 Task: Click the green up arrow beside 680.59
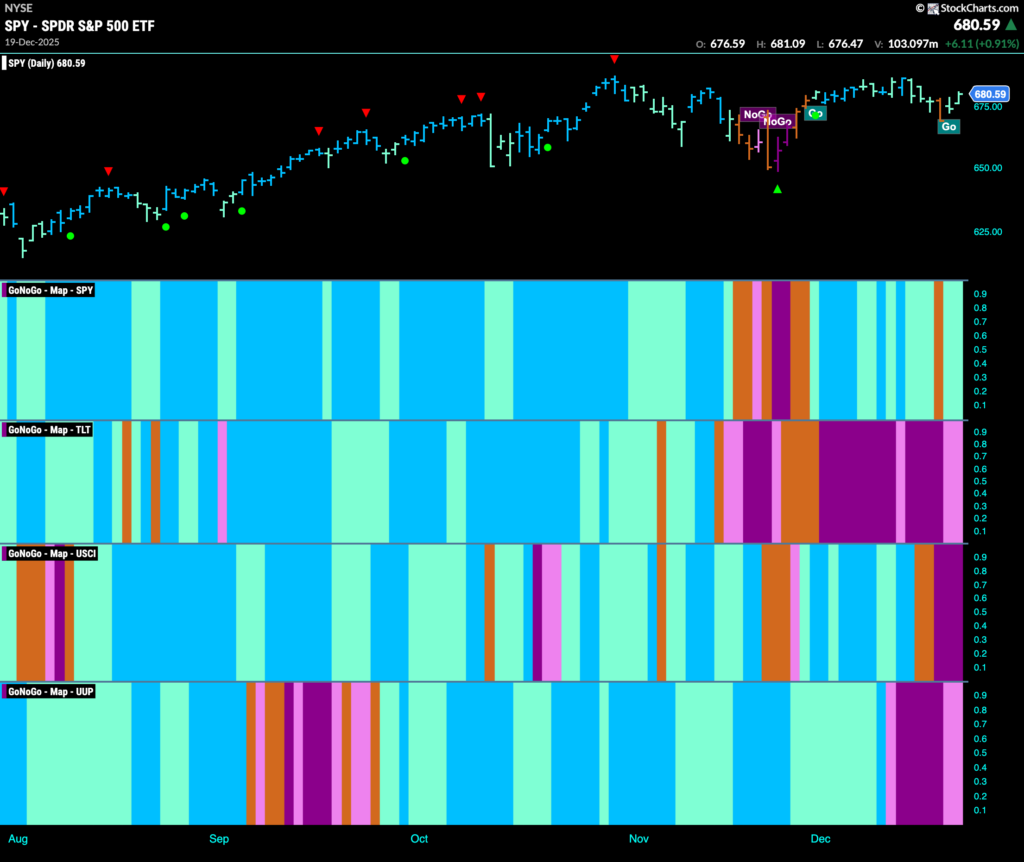click(x=1011, y=25)
